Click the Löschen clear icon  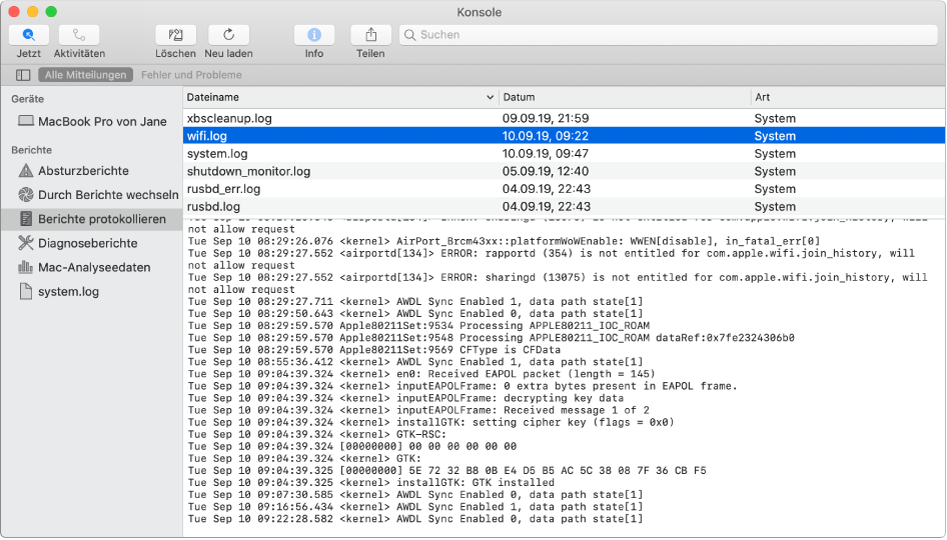pos(175,35)
